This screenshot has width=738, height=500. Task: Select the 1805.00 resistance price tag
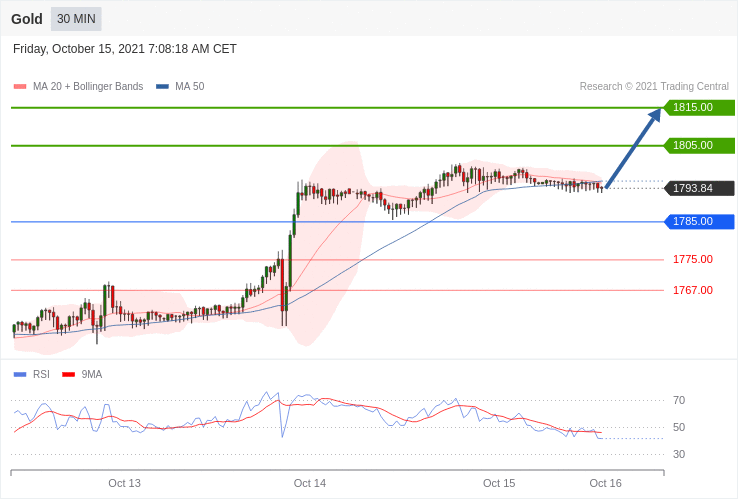[699, 145]
